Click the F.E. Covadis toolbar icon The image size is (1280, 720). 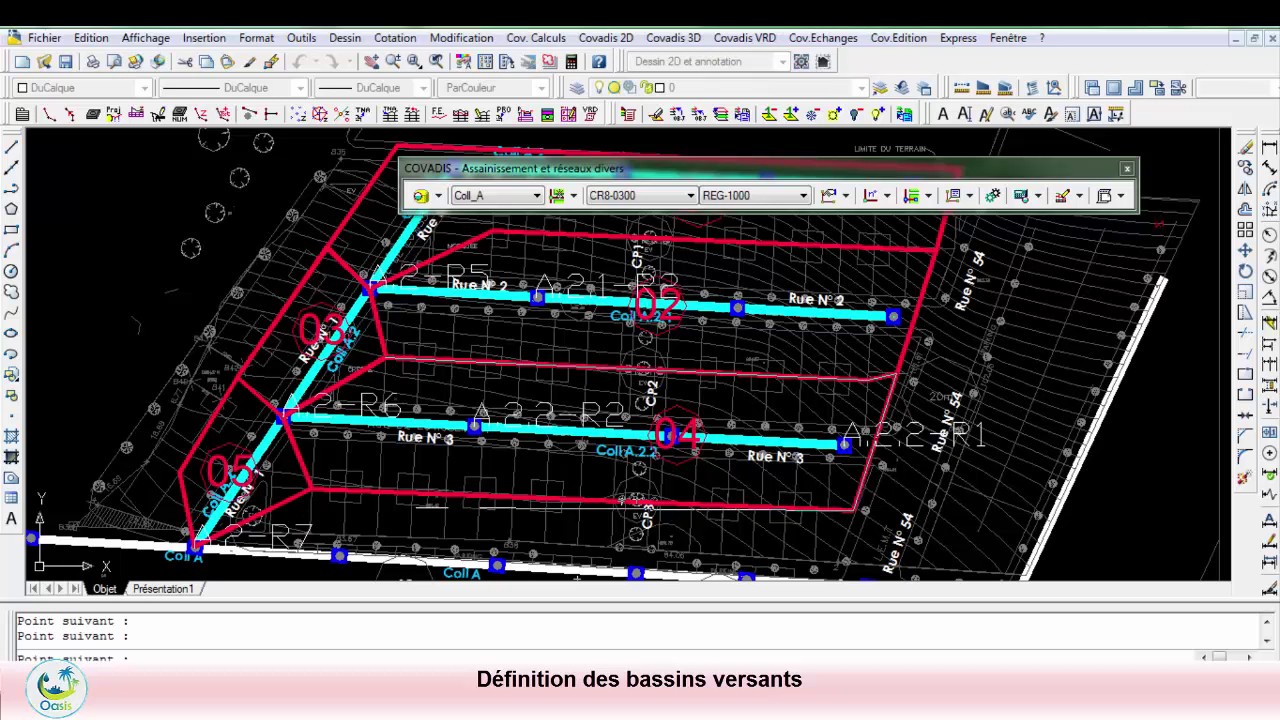(438, 115)
